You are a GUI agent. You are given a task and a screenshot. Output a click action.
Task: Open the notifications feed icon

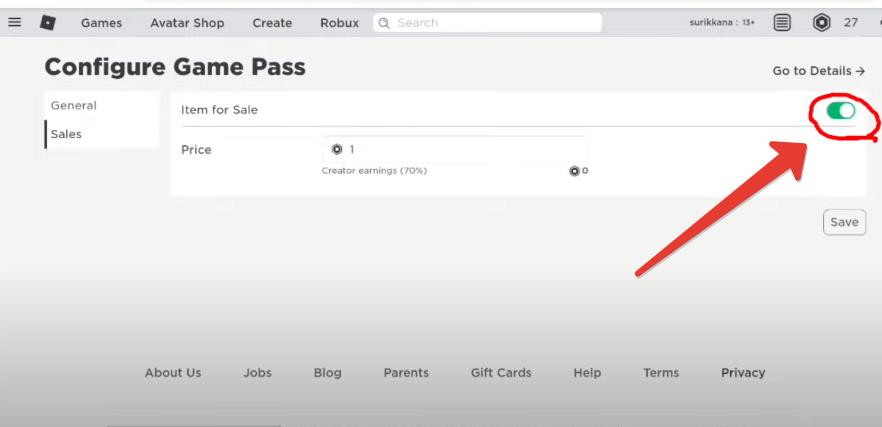(x=782, y=22)
